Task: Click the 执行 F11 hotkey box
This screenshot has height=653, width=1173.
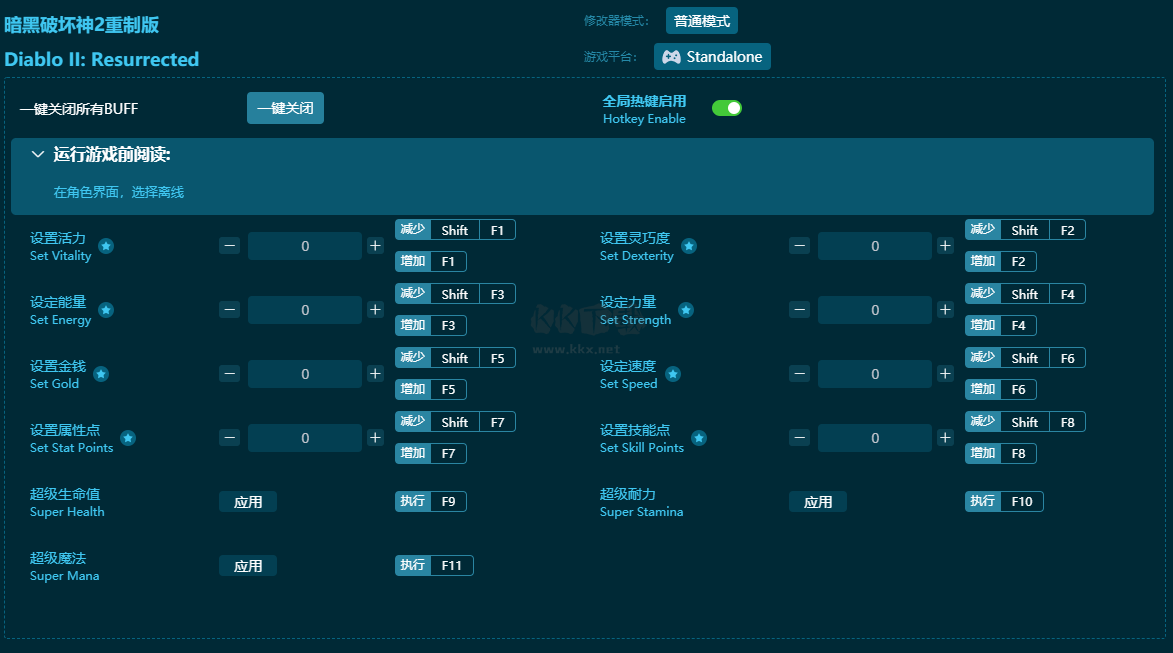Action: tap(434, 565)
